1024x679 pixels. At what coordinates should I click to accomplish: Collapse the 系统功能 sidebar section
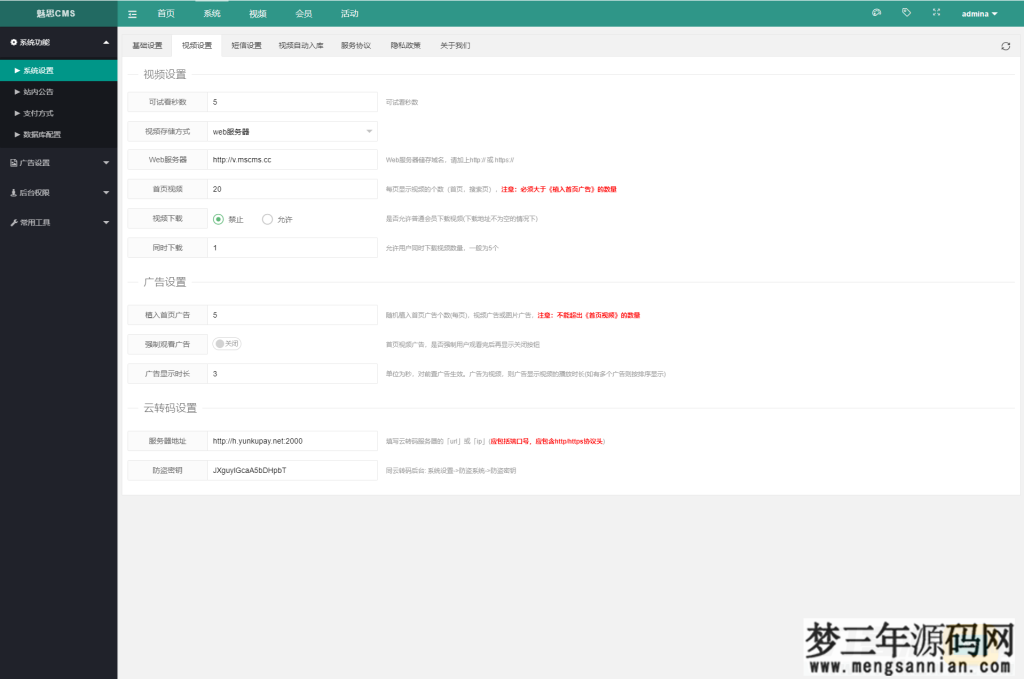coord(105,42)
